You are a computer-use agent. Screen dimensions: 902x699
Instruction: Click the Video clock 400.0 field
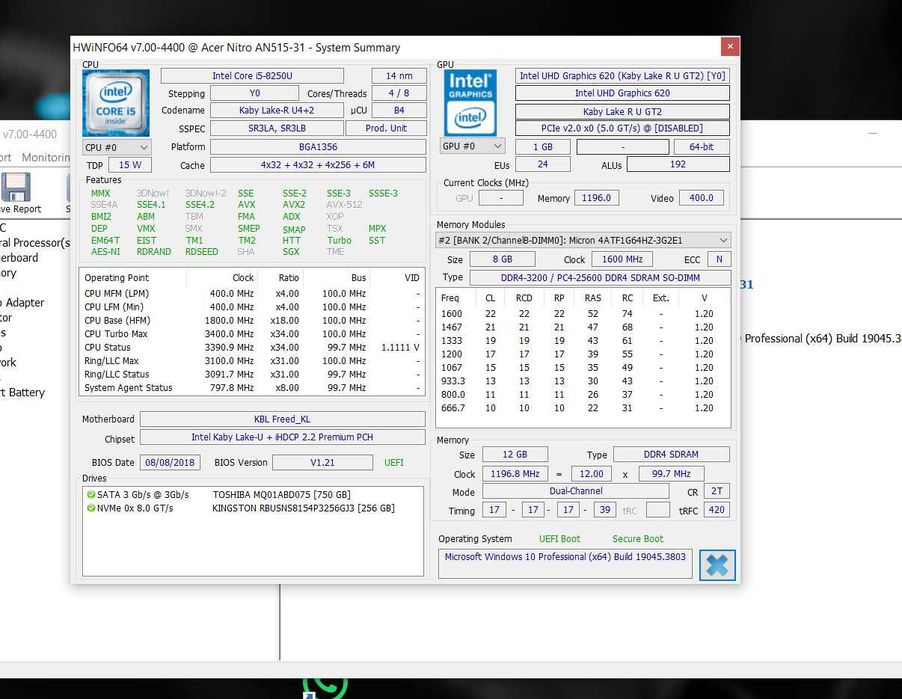(701, 198)
